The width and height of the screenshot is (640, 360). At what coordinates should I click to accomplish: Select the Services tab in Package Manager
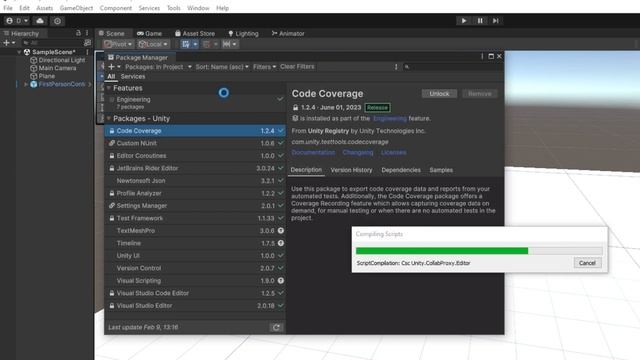[x=133, y=76]
